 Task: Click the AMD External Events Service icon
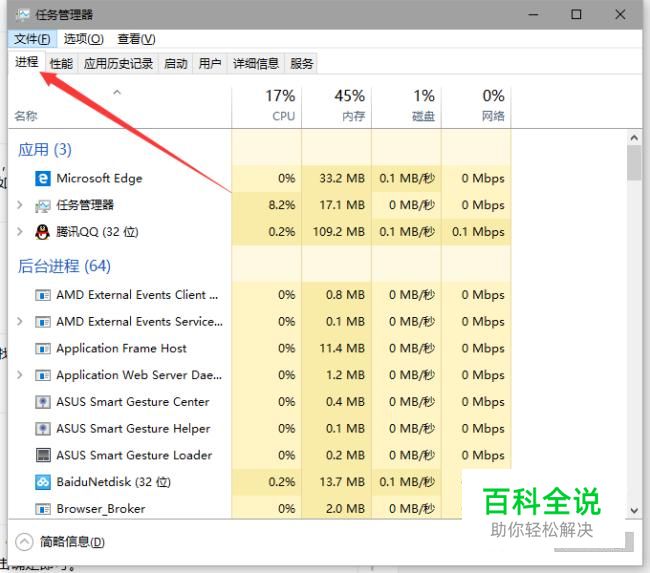[43, 322]
